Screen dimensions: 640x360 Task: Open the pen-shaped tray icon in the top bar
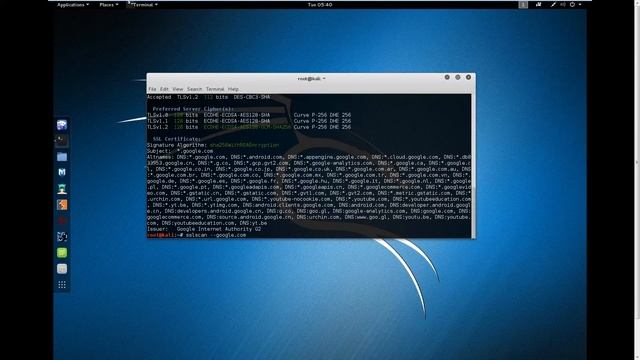click(553, 5)
